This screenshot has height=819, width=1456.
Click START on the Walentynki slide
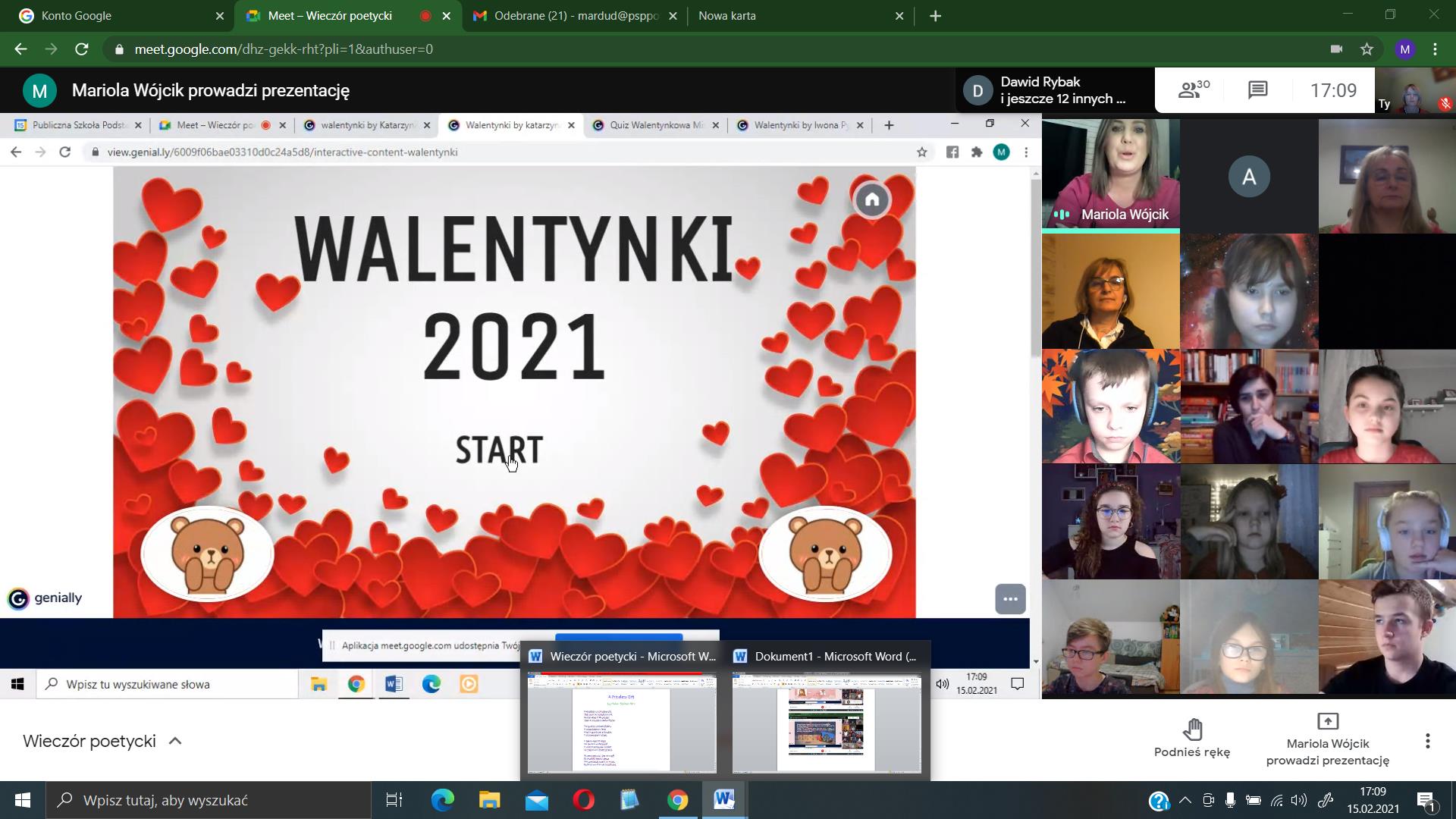coord(499,450)
